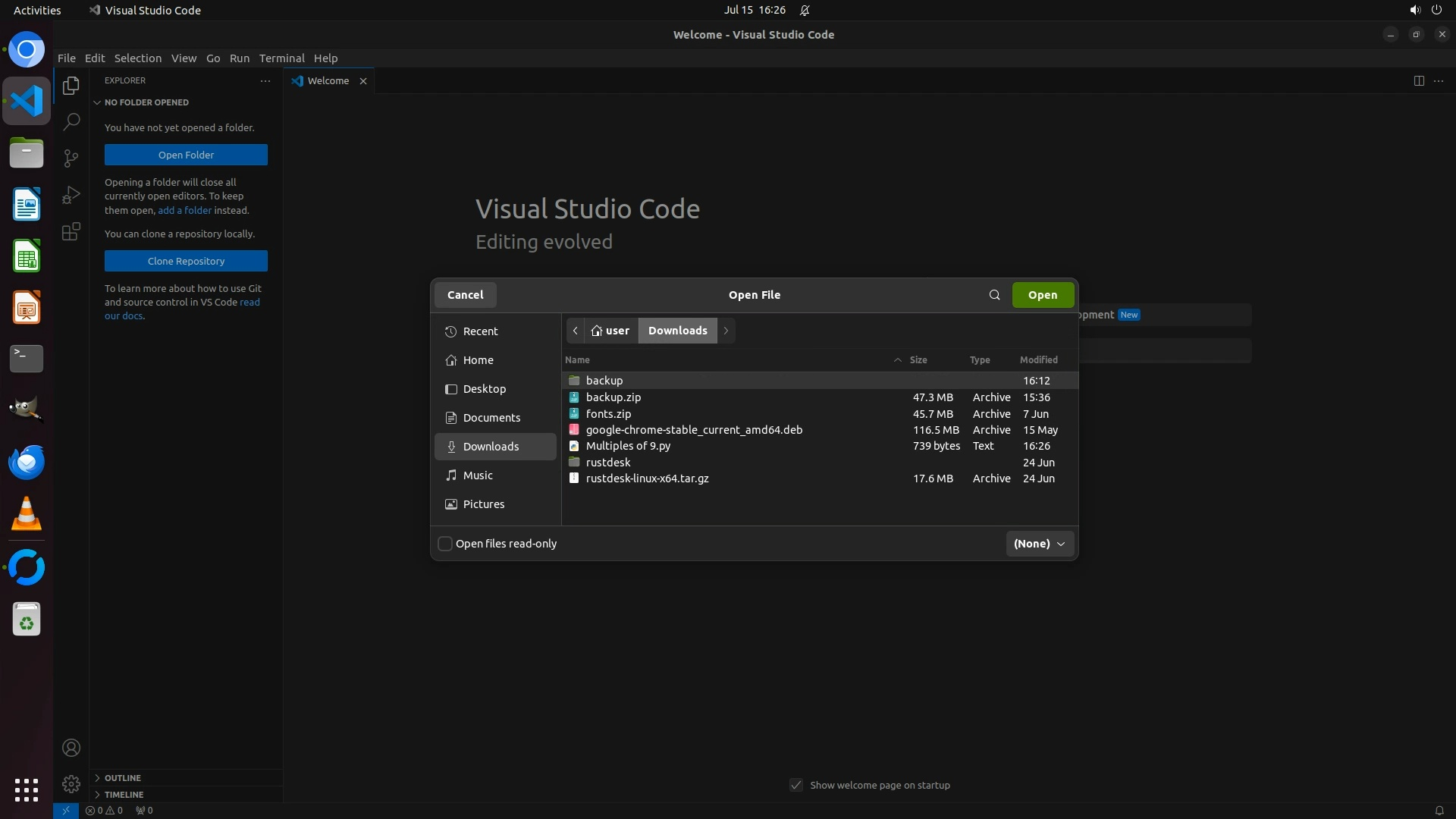
Task: Sort files by the Size column header
Action: [918, 360]
